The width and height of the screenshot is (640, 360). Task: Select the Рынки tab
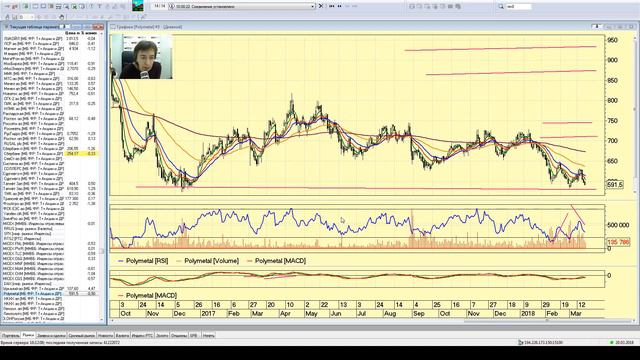coord(28,335)
